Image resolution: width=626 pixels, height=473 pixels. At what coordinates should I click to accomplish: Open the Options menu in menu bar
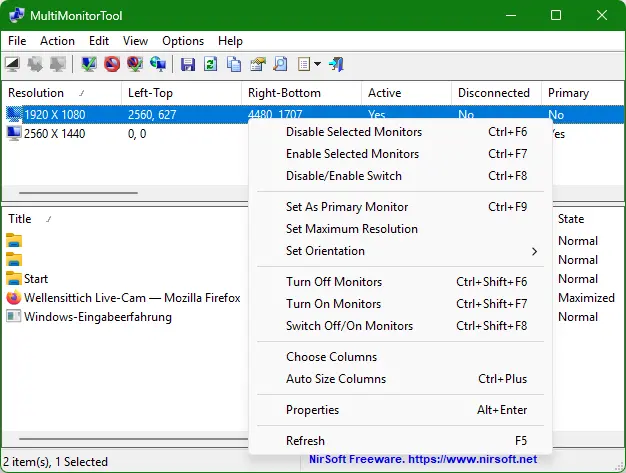pos(183,41)
